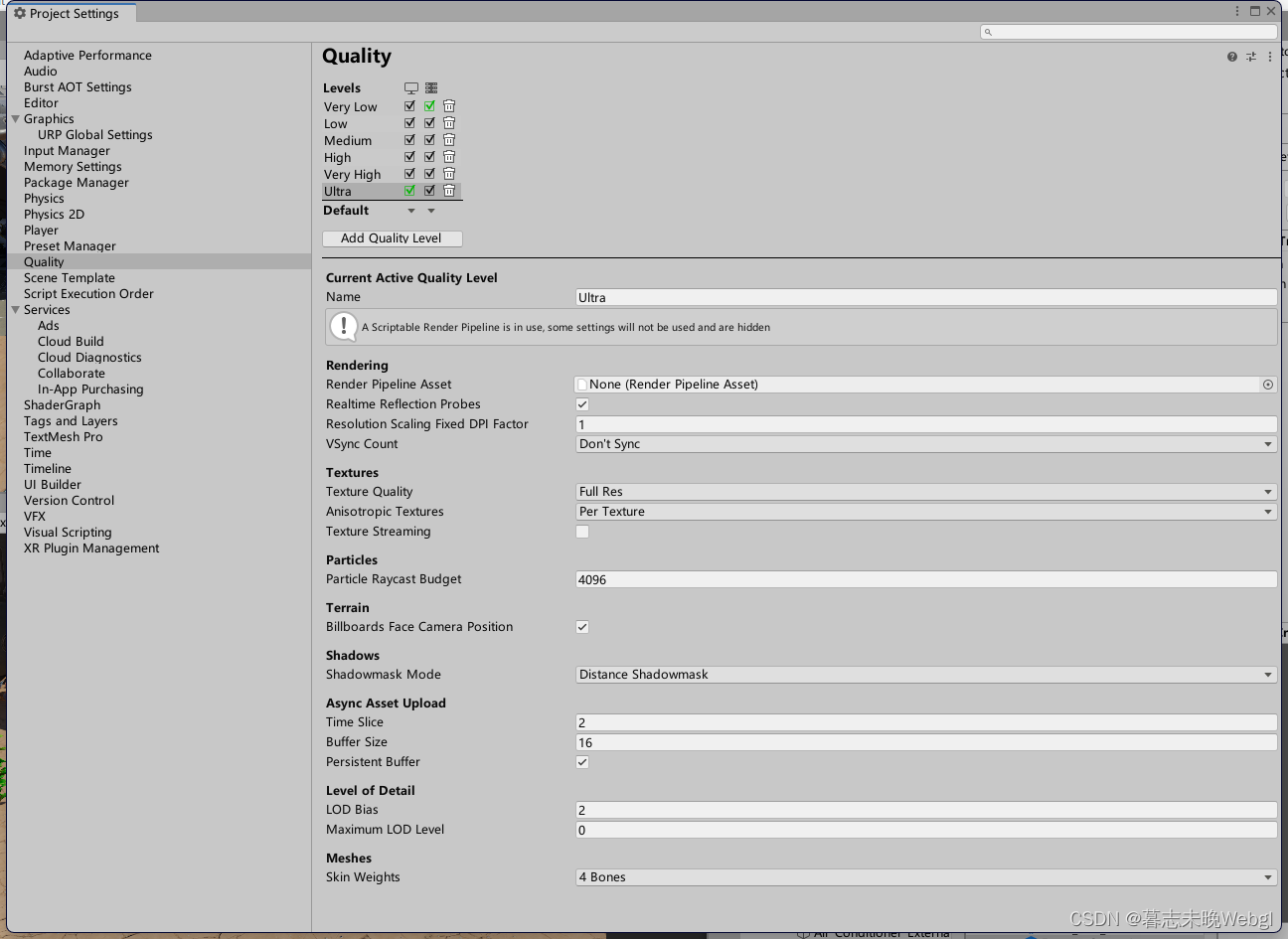Toggle Medium for server platform
The width and height of the screenshot is (1288, 939).
click(429, 140)
